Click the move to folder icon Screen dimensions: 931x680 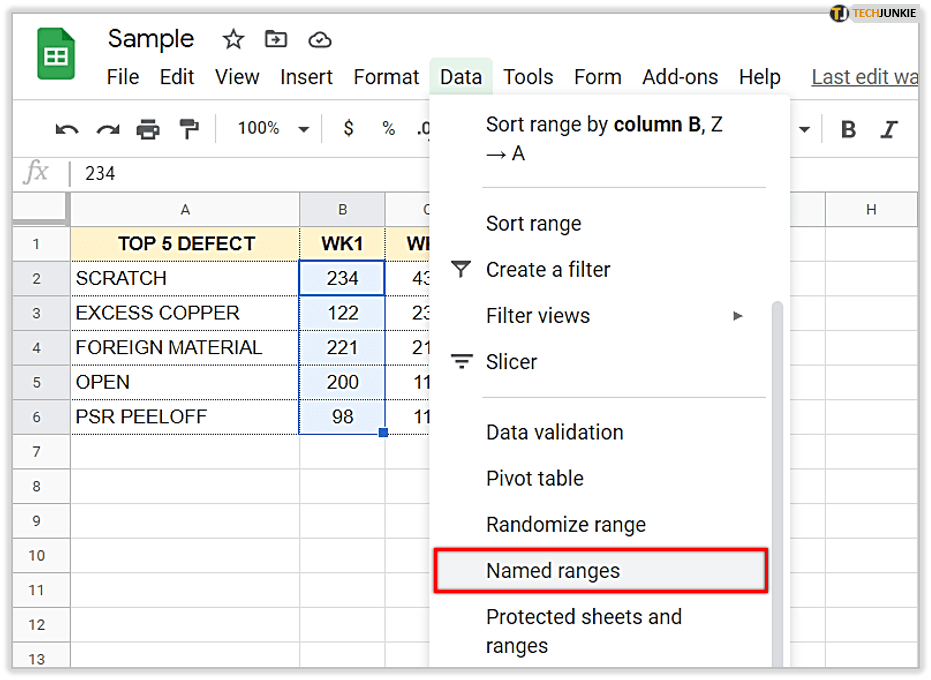(x=275, y=40)
